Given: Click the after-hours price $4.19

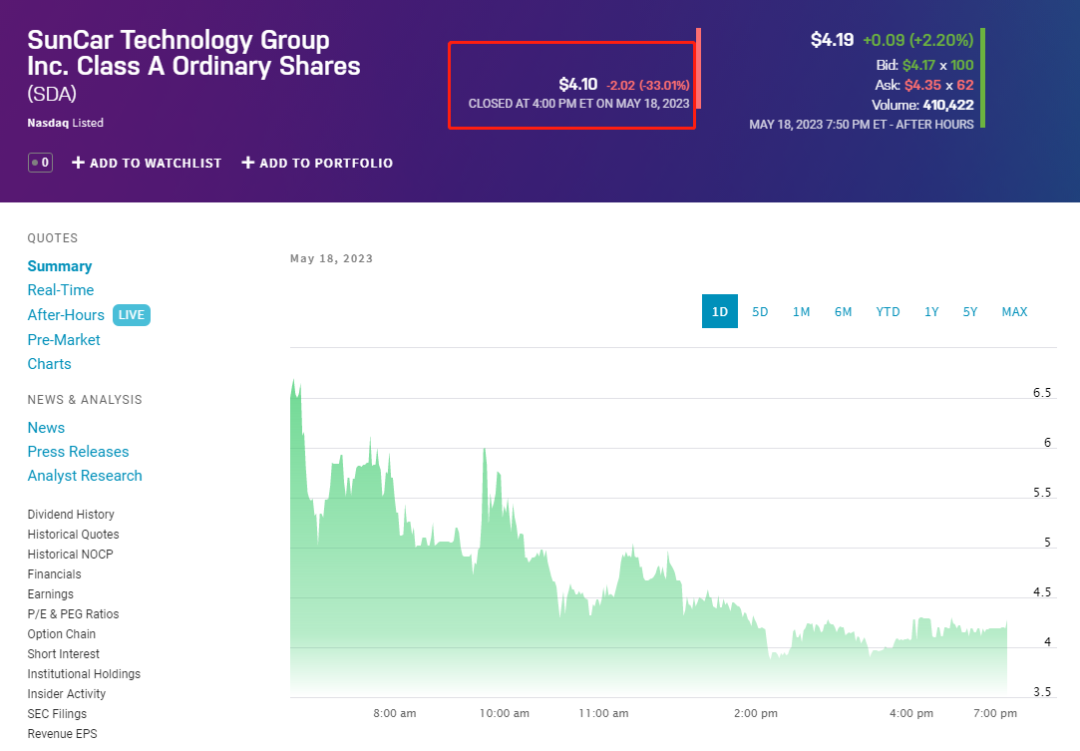Looking at the screenshot, I should coord(832,40).
